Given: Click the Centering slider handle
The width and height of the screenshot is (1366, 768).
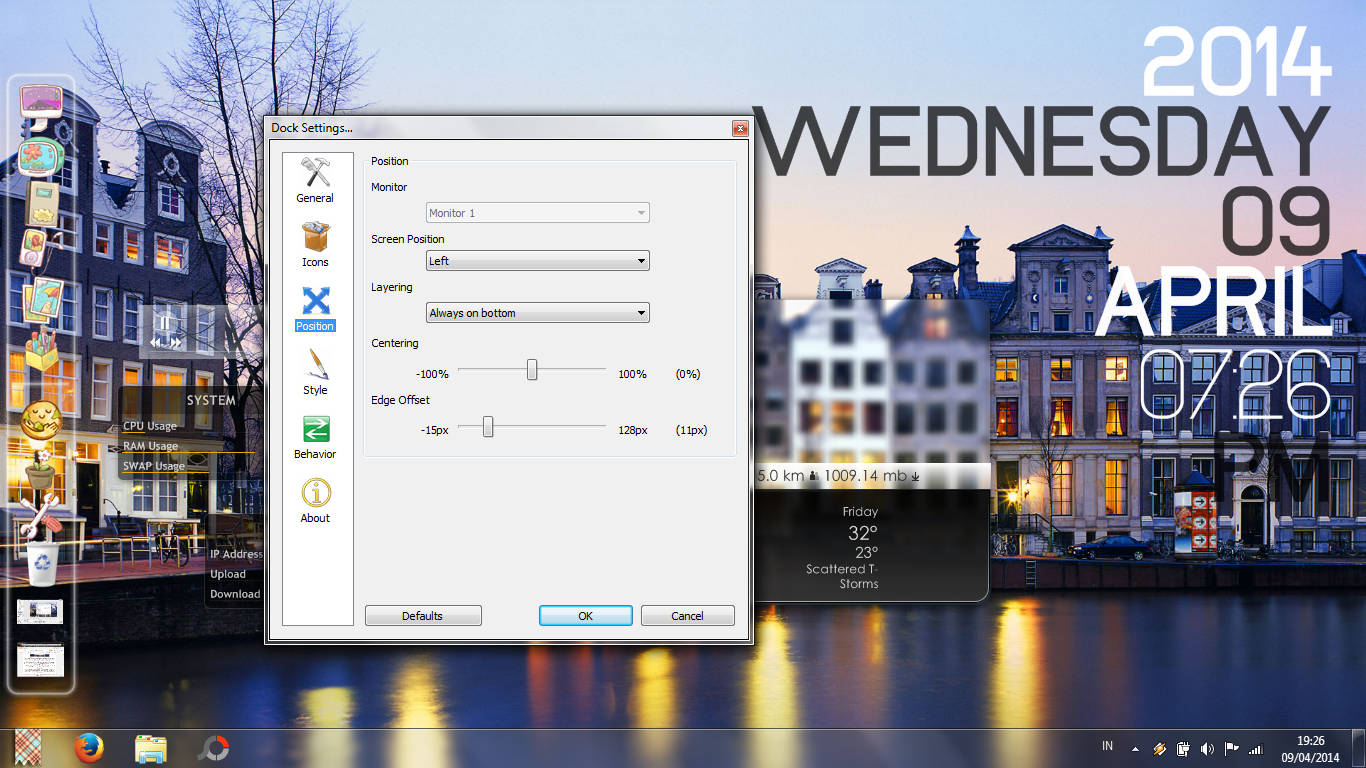Looking at the screenshot, I should click(x=532, y=370).
